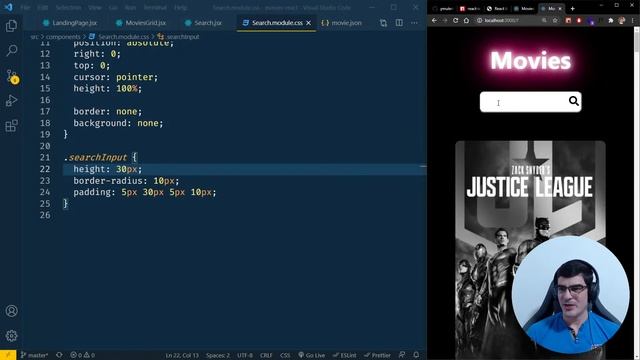Switch to the Search.jsx tab
Screen dimensions: 640x360
point(203,23)
